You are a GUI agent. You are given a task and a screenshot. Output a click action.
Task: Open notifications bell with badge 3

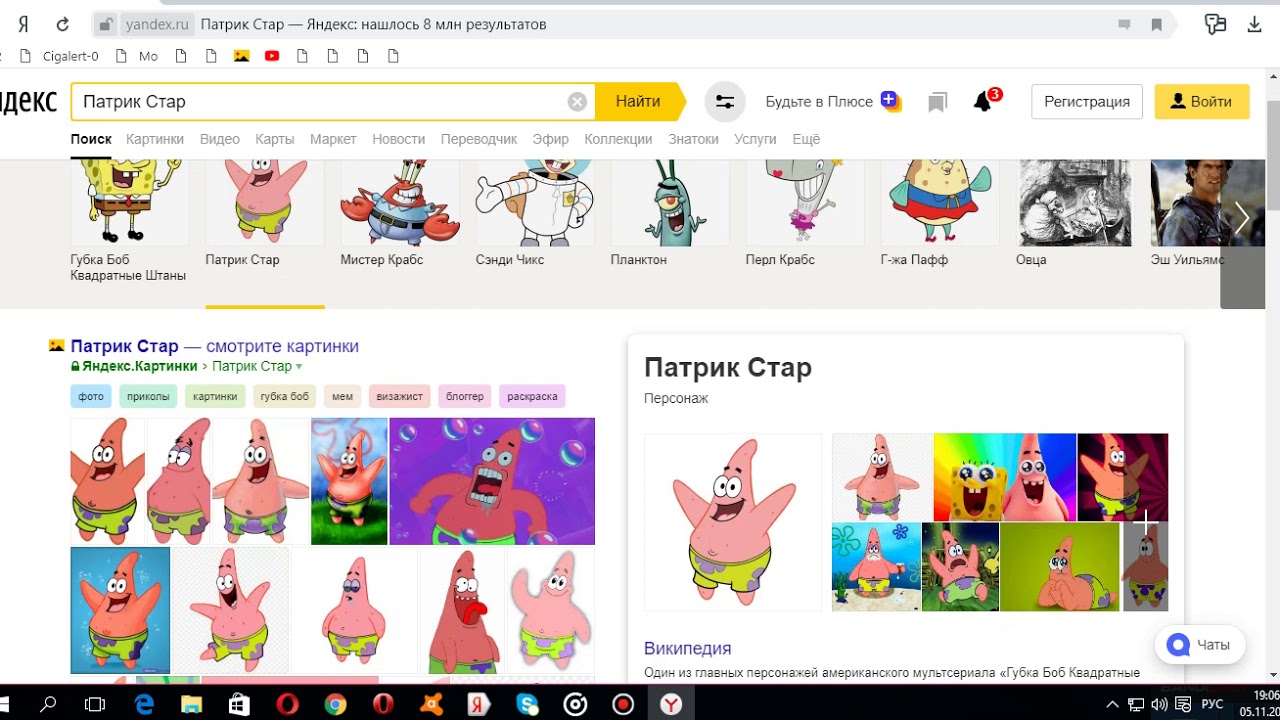pyautogui.click(x=985, y=101)
